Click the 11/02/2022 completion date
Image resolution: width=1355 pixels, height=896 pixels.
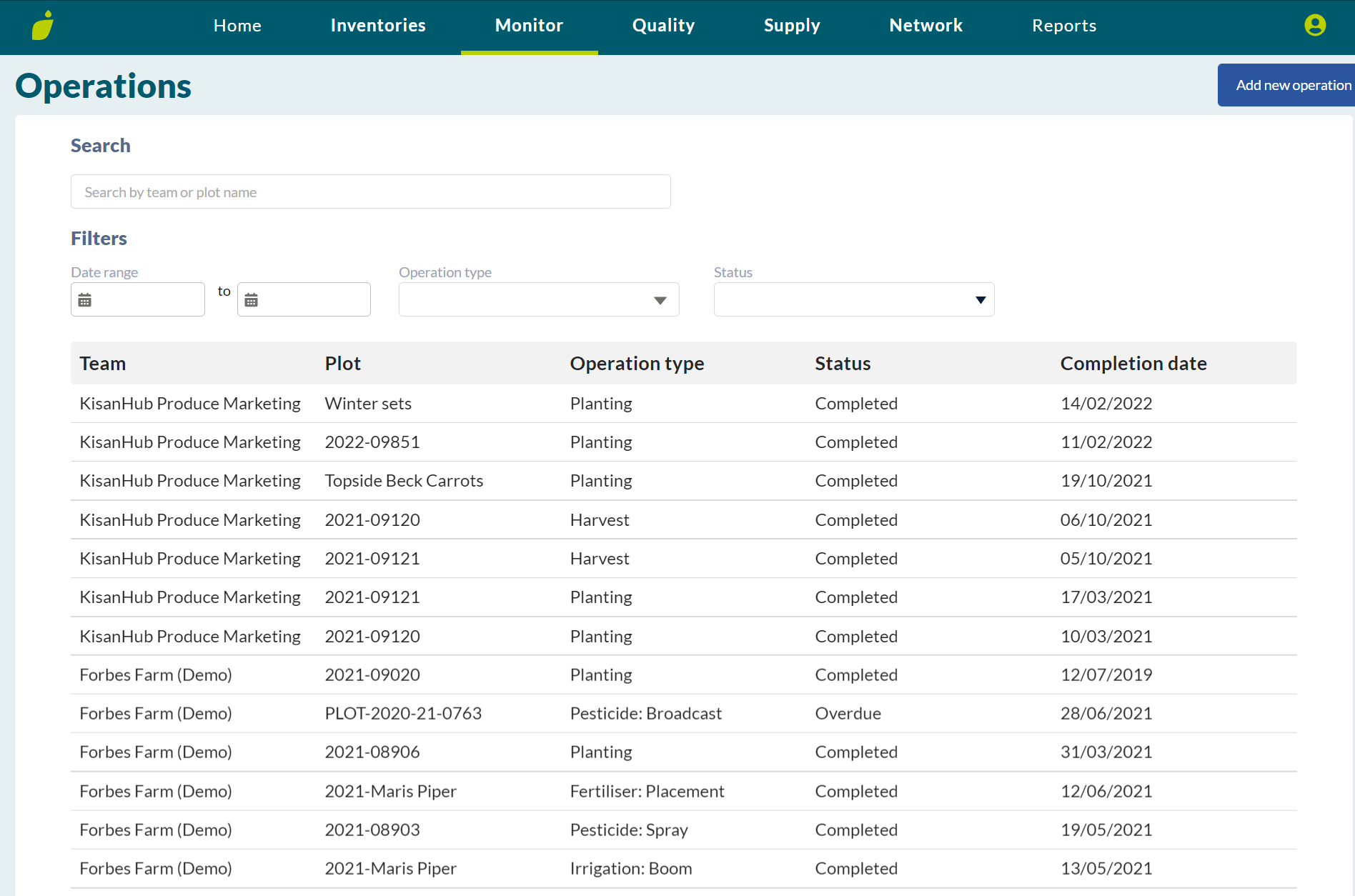(1106, 442)
